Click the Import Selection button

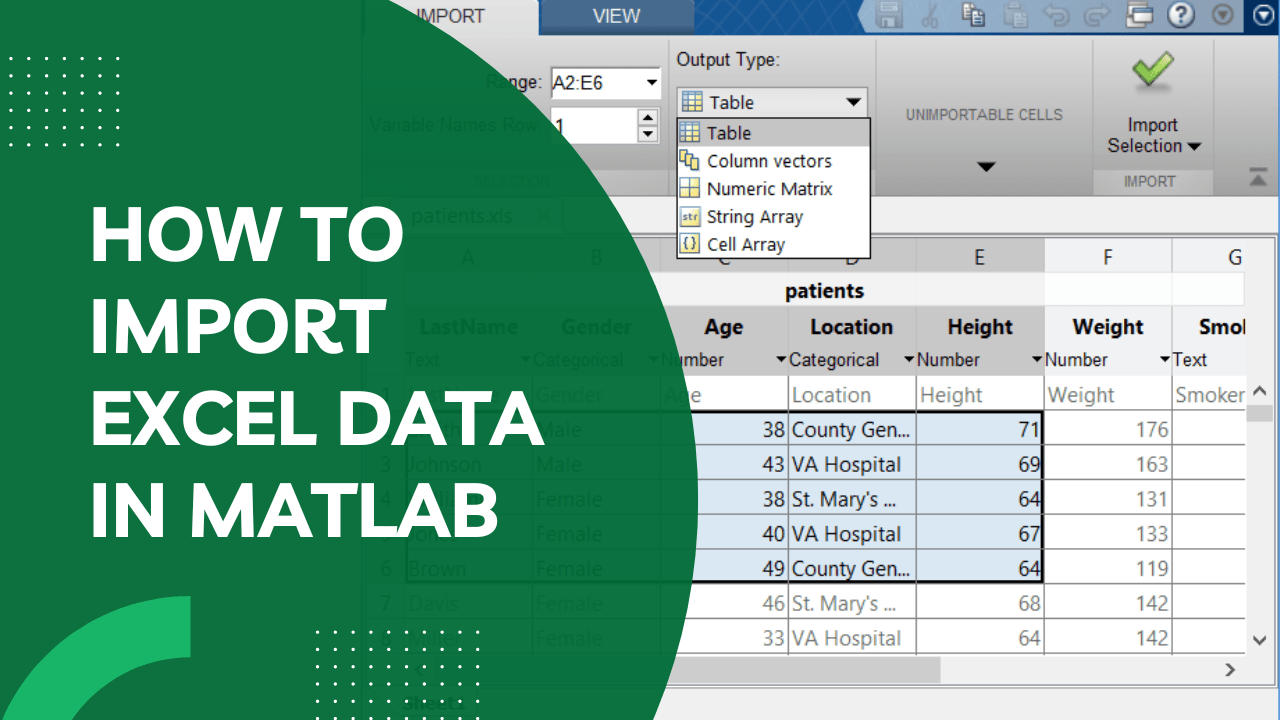point(1152,135)
